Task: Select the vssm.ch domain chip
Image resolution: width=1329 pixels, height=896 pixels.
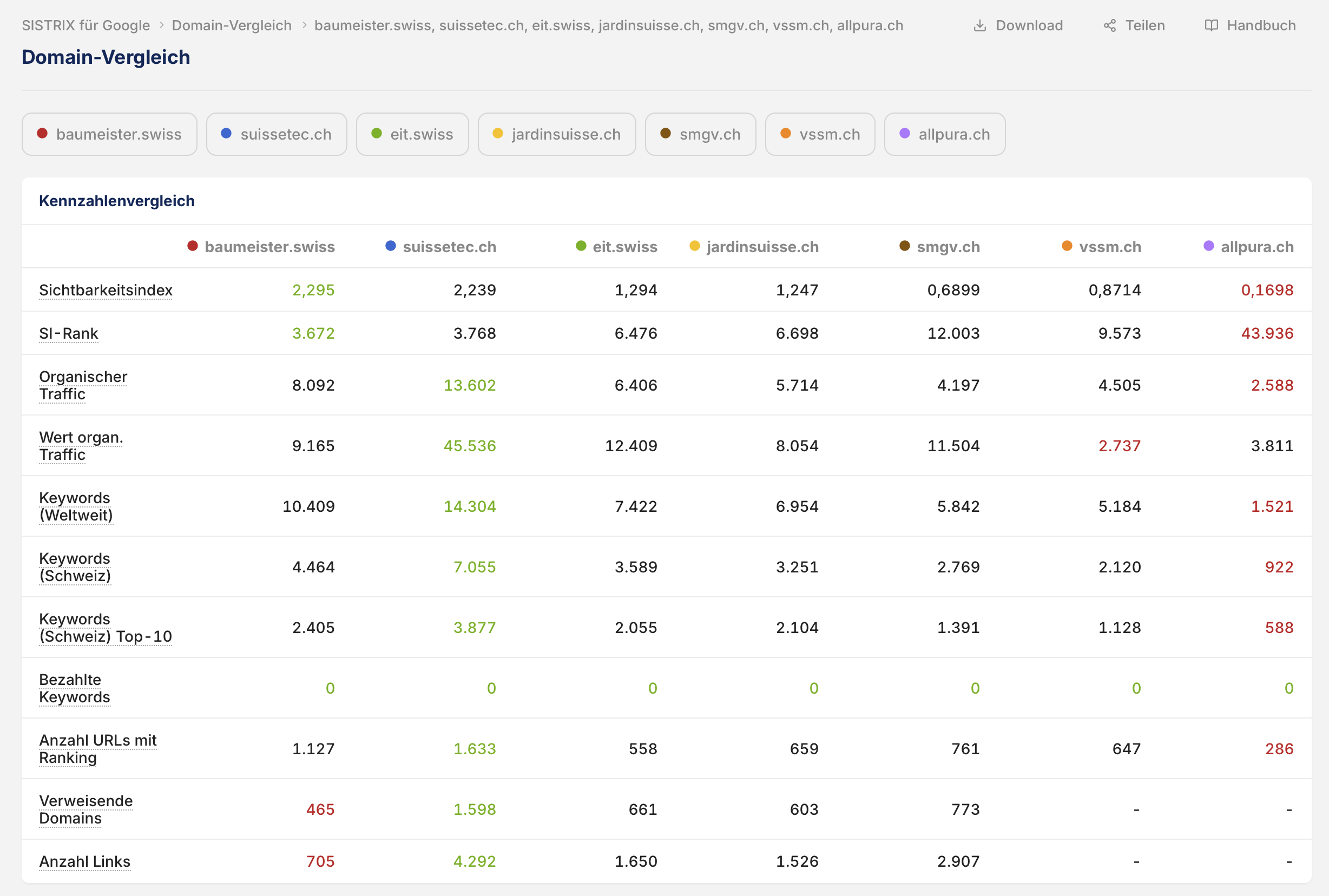Action: pos(820,134)
